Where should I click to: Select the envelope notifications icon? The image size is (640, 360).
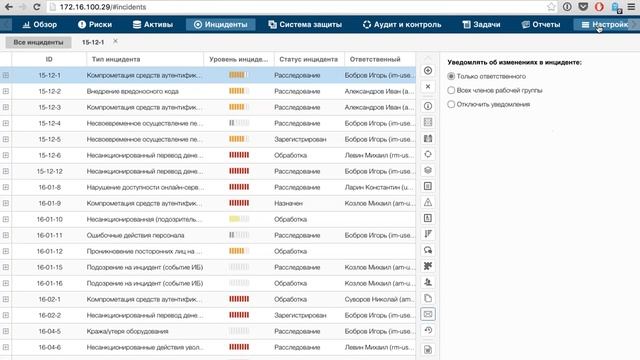[428, 314]
